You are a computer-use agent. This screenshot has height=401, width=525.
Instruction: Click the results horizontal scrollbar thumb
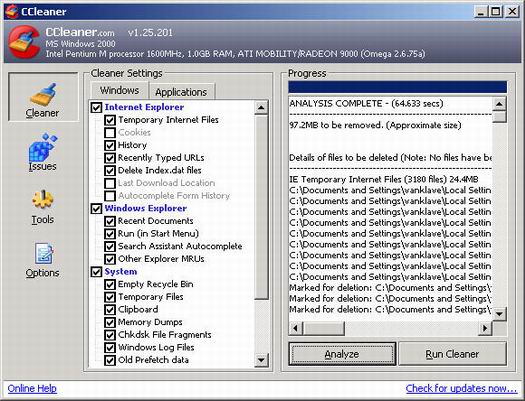(324, 328)
